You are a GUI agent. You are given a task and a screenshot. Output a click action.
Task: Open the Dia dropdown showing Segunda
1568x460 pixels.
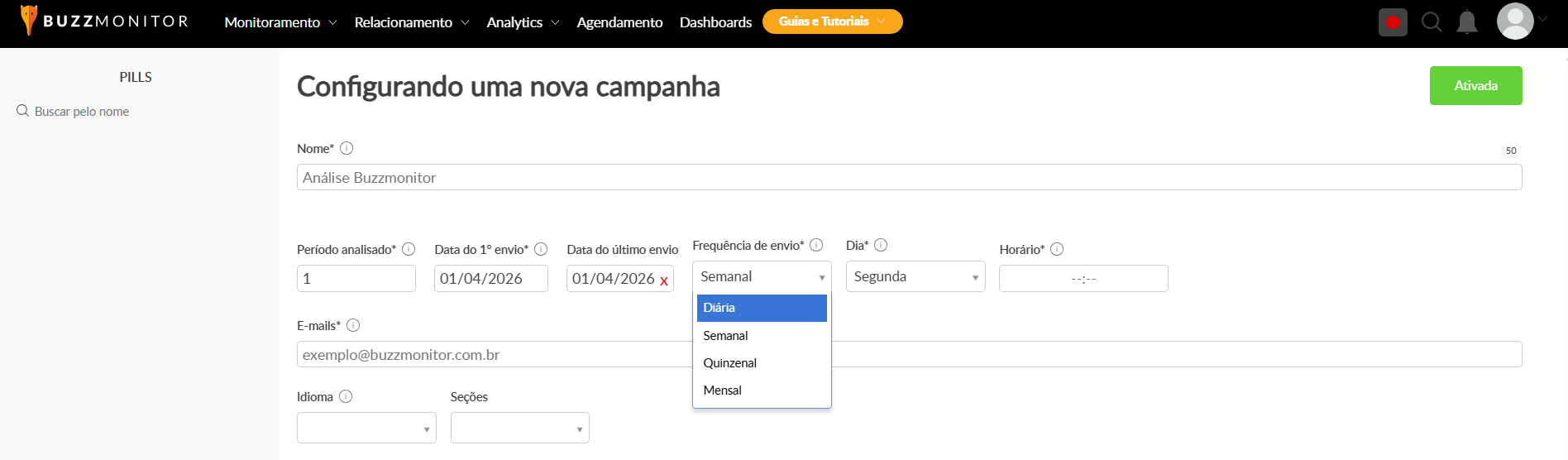coord(915,277)
